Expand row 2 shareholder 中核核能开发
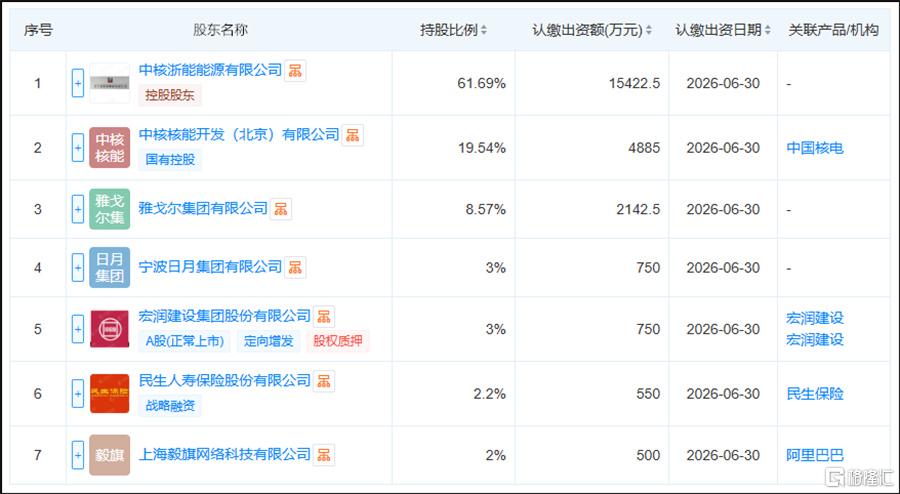Screen dimensions: 900x494 [77, 148]
